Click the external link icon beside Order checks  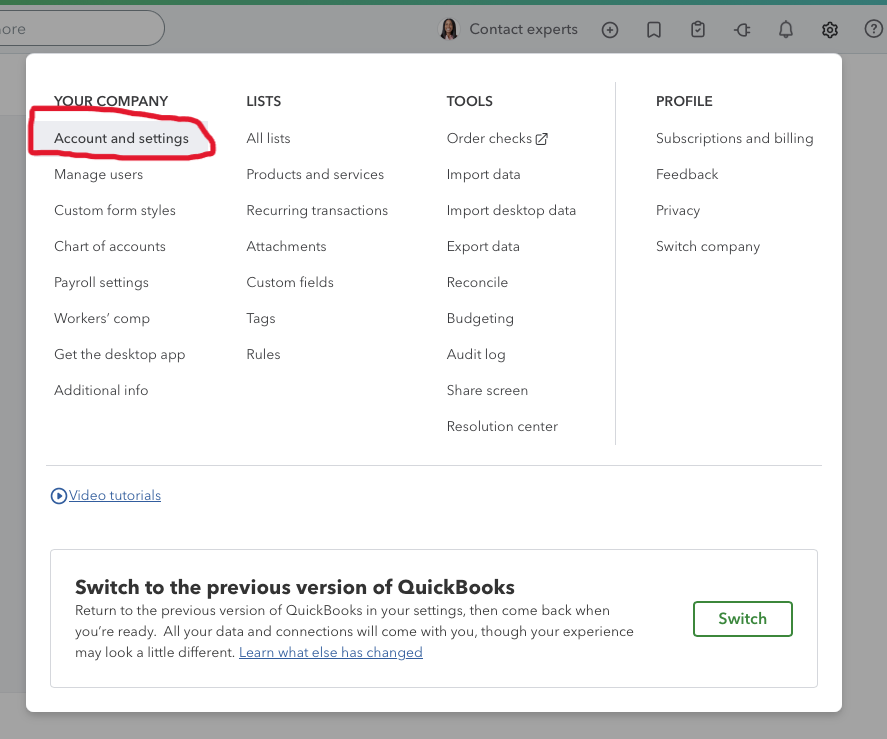pyautogui.click(x=541, y=139)
